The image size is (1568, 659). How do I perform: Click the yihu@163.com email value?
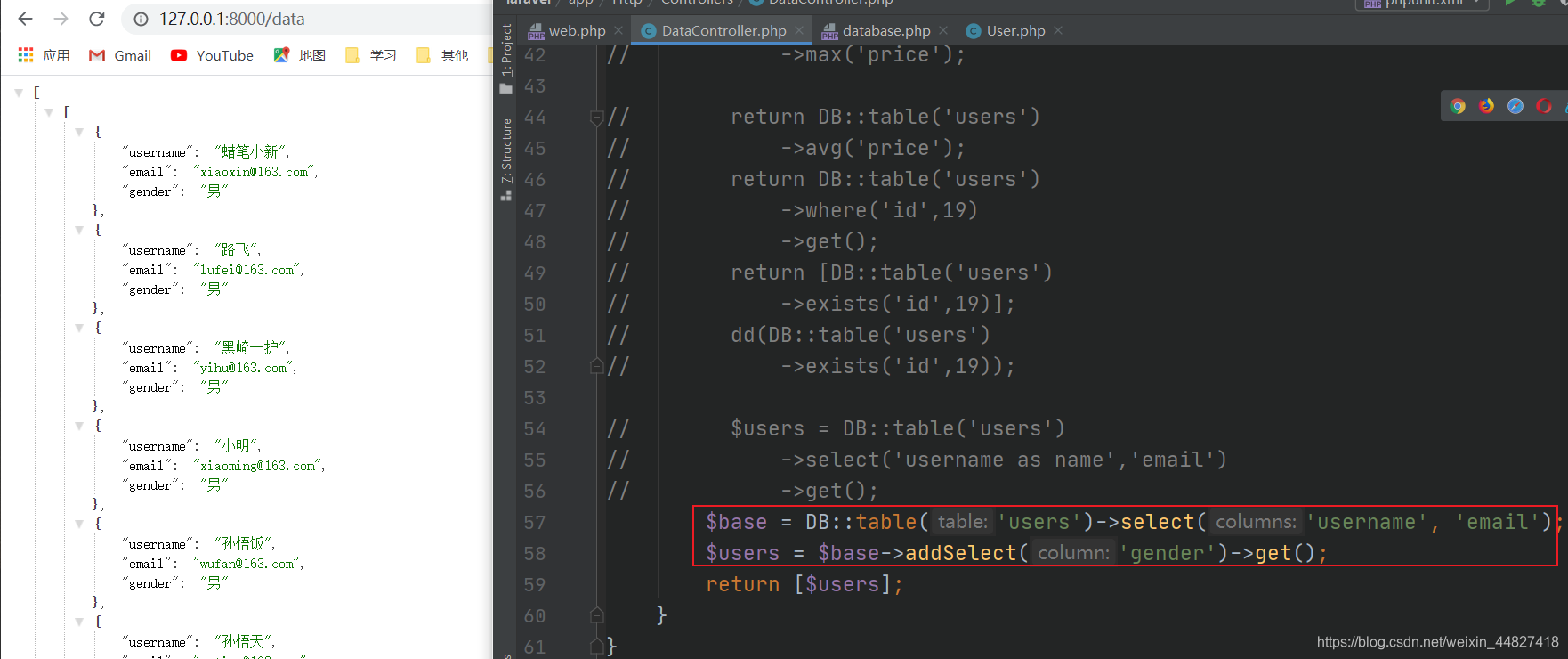(245, 368)
